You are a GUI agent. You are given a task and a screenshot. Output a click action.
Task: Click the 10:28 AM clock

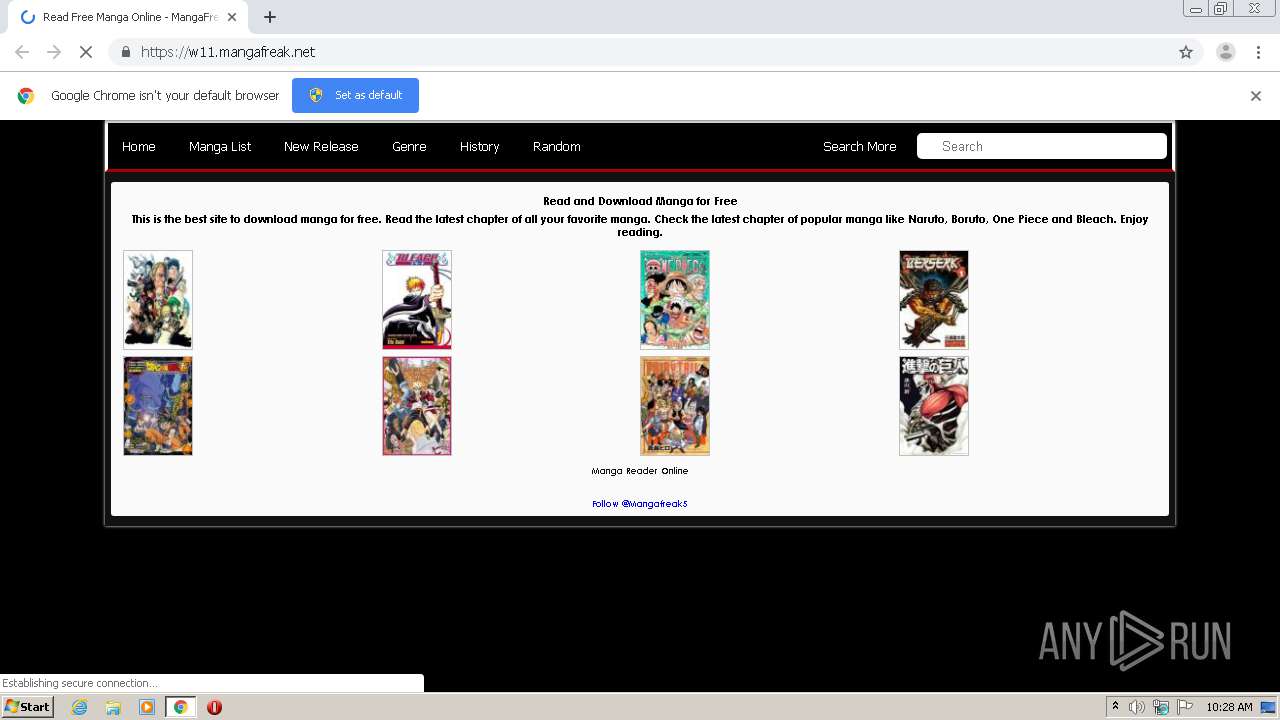tap(1229, 707)
